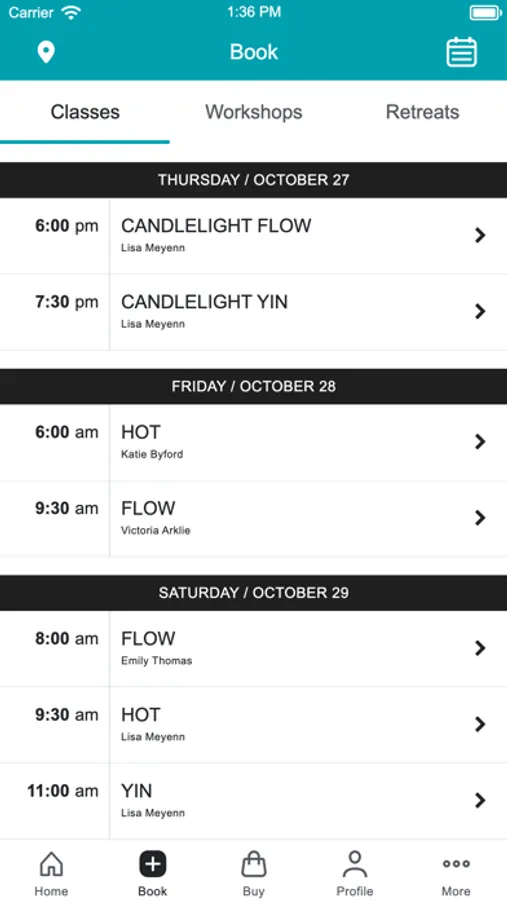Image resolution: width=507 pixels, height=900 pixels.
Task: Tap the Wi-Fi status icon
Action: [71, 12]
